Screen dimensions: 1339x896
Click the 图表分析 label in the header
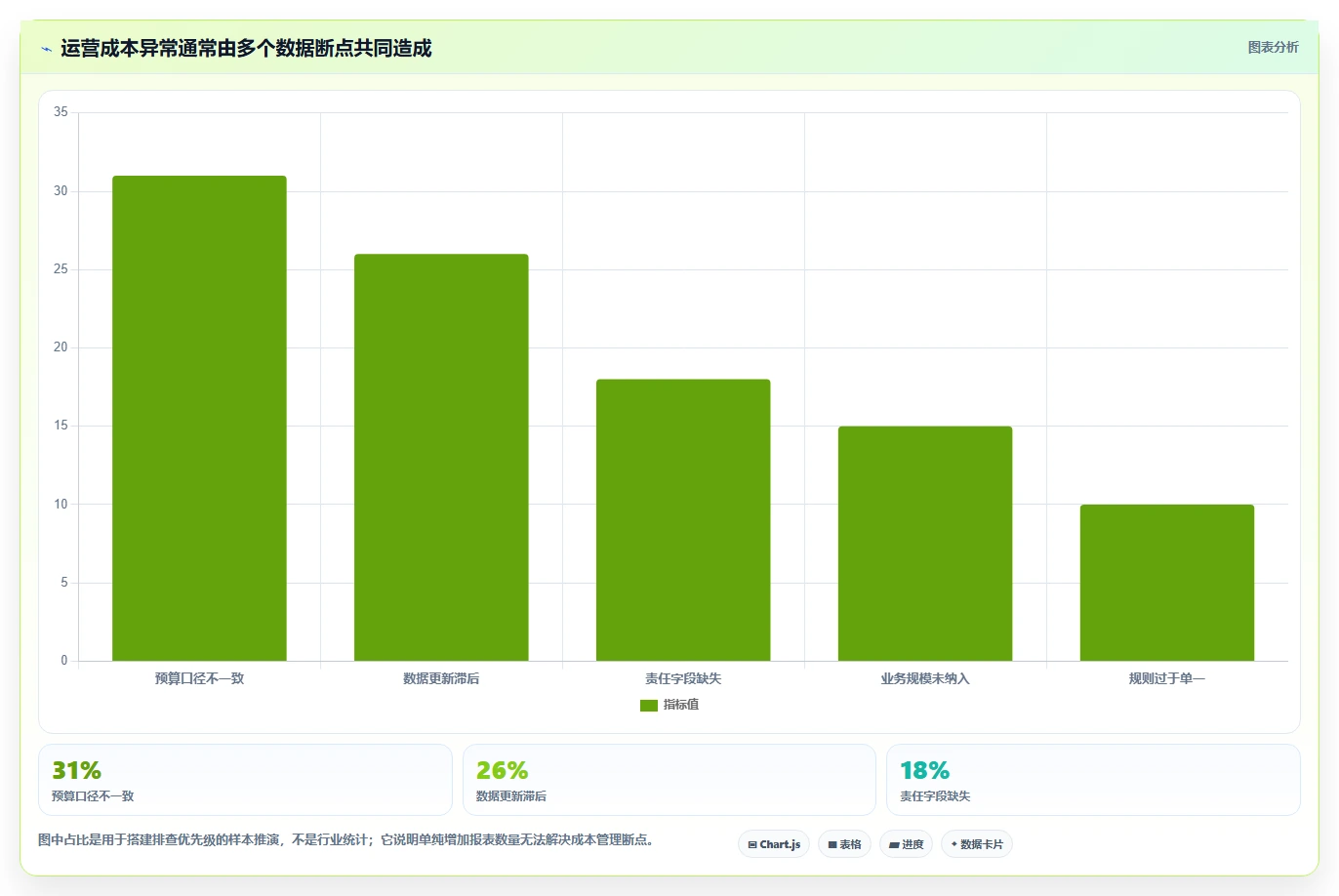click(x=1273, y=47)
